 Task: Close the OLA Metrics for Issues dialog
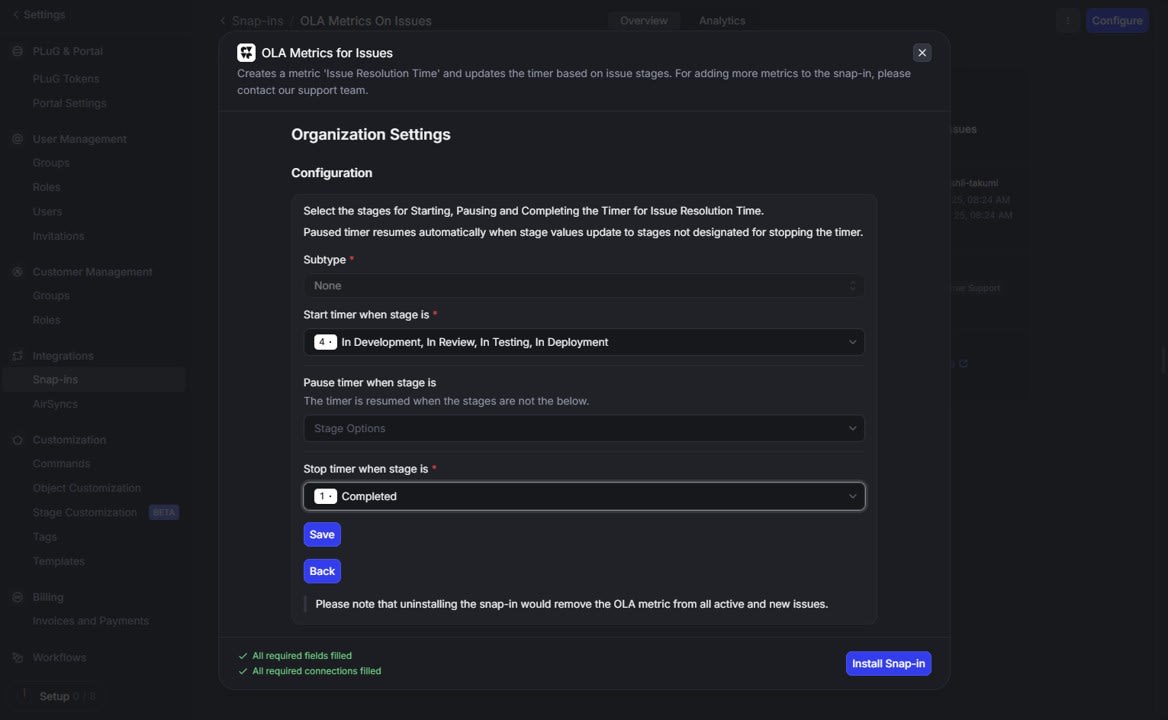click(x=922, y=53)
